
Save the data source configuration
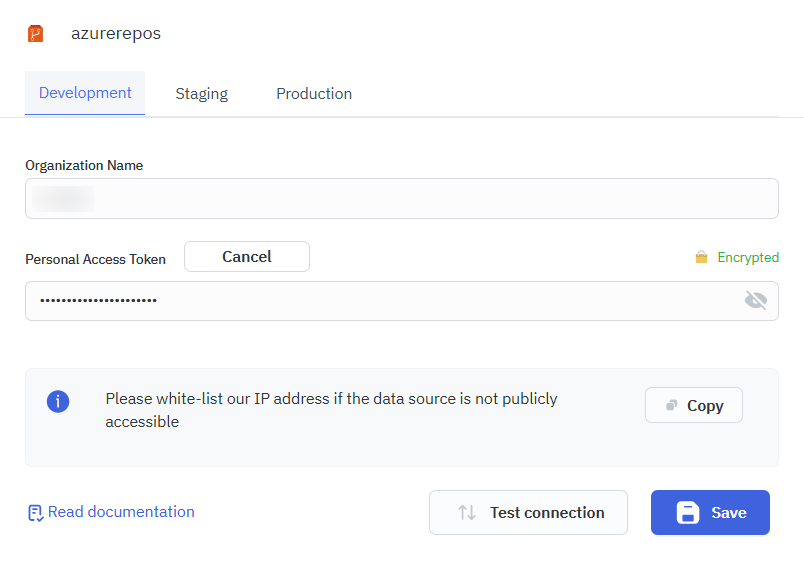coord(710,512)
